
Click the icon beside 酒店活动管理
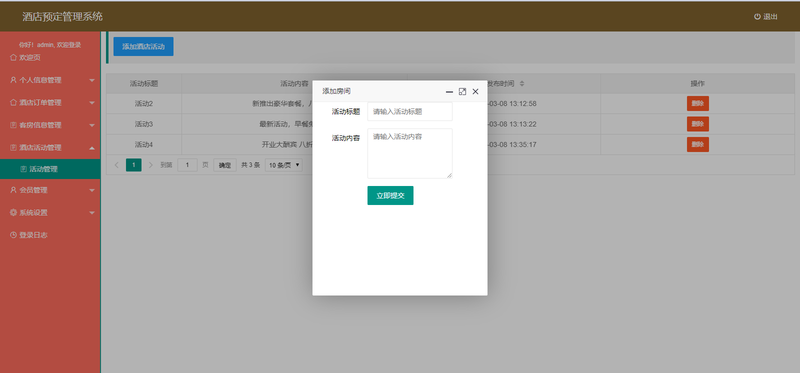point(13,147)
